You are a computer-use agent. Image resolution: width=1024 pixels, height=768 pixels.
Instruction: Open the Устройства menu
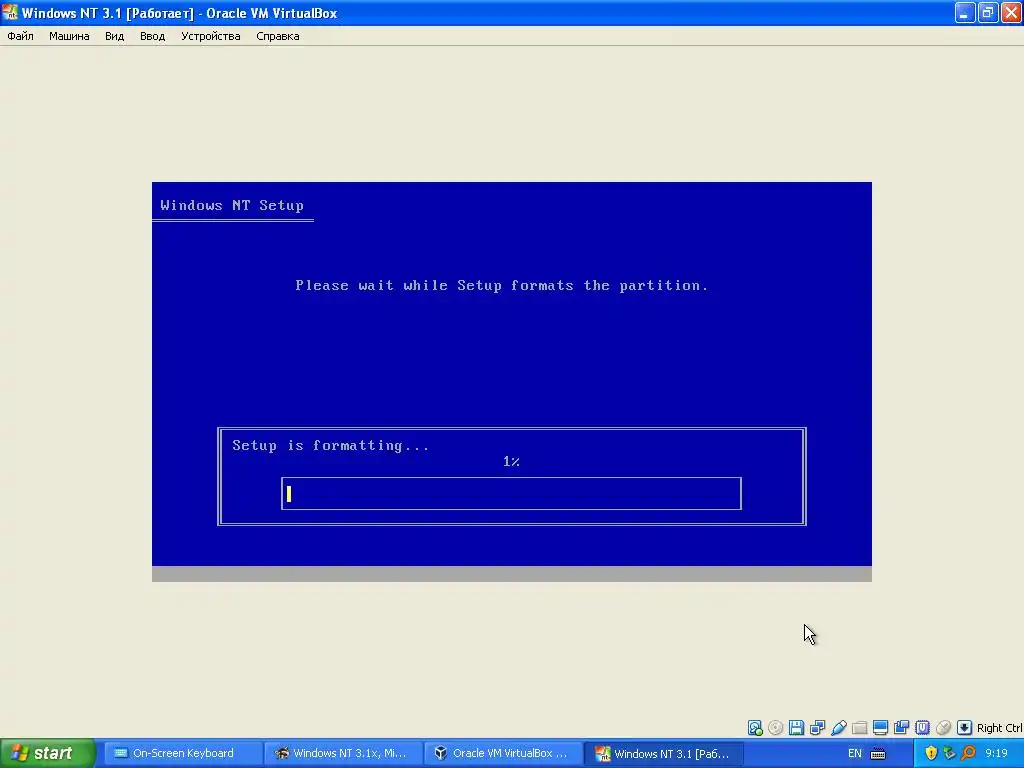pyautogui.click(x=210, y=36)
